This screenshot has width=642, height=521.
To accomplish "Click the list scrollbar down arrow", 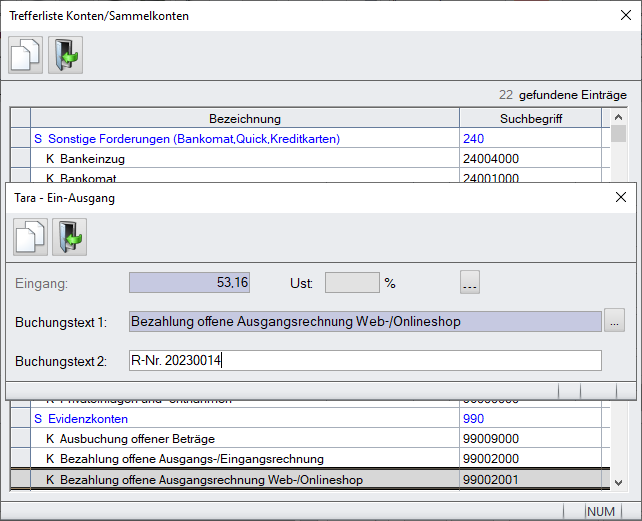I will pos(619,482).
